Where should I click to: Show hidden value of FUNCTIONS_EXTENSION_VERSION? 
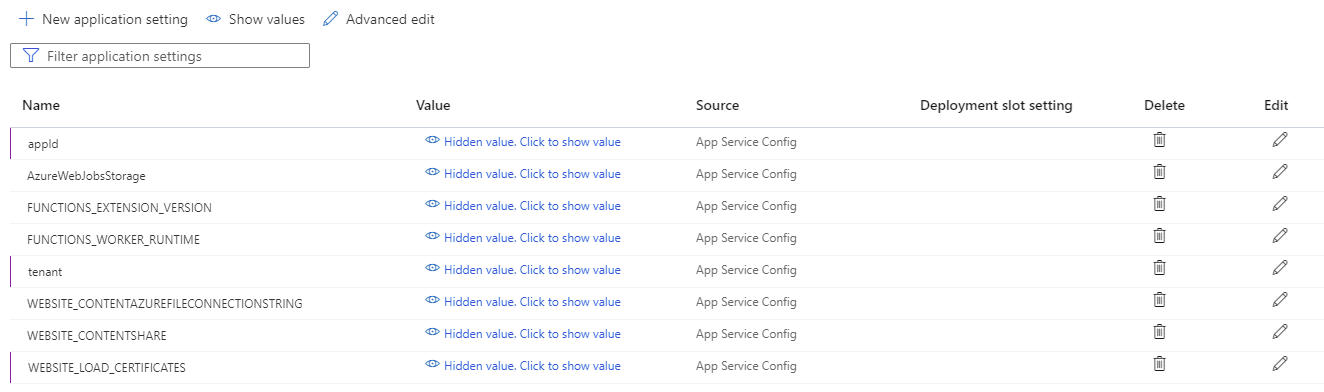pyautogui.click(x=523, y=206)
